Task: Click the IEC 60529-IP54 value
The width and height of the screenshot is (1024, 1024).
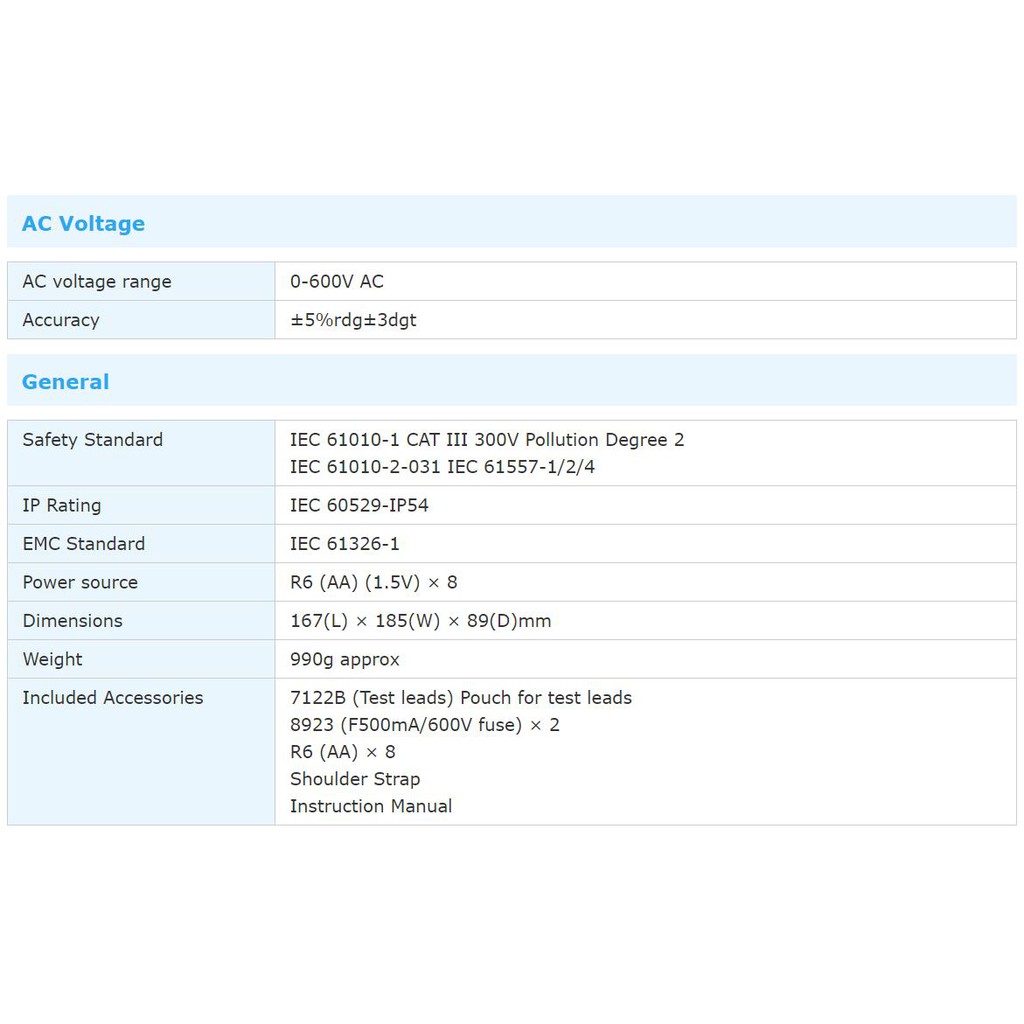Action: 359,506
